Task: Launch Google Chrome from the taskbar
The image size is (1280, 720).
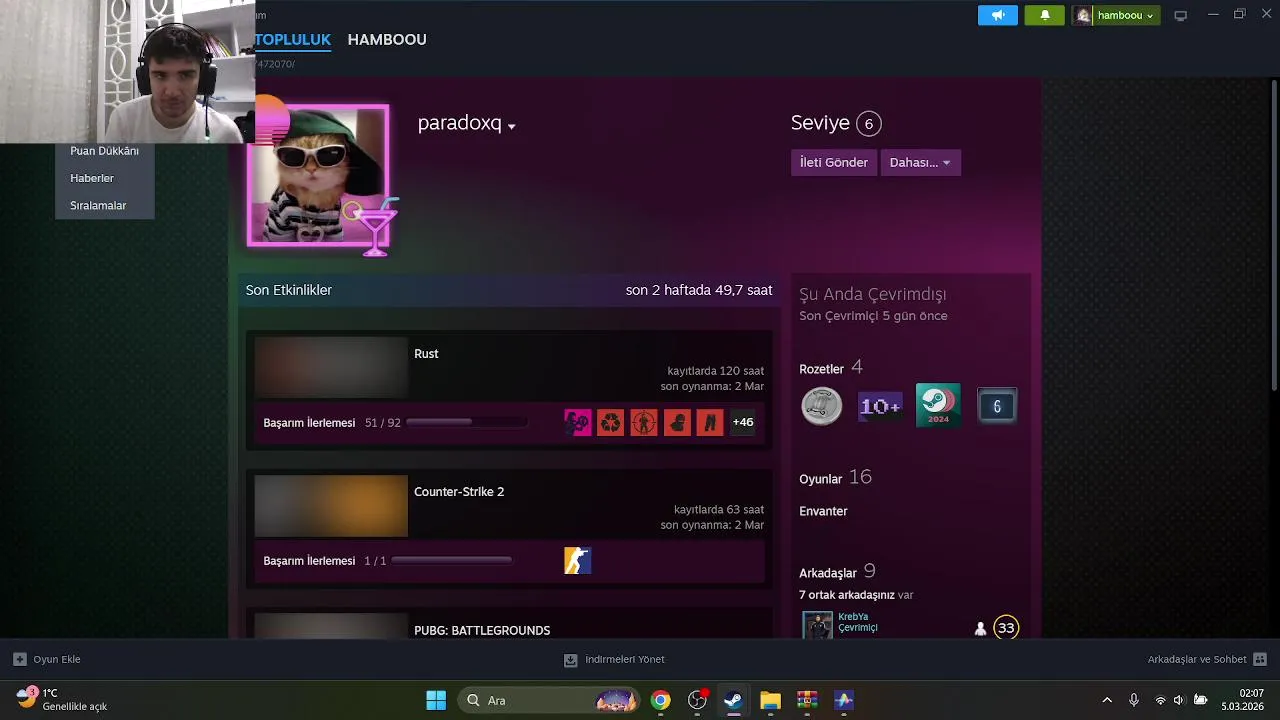Action: point(660,700)
